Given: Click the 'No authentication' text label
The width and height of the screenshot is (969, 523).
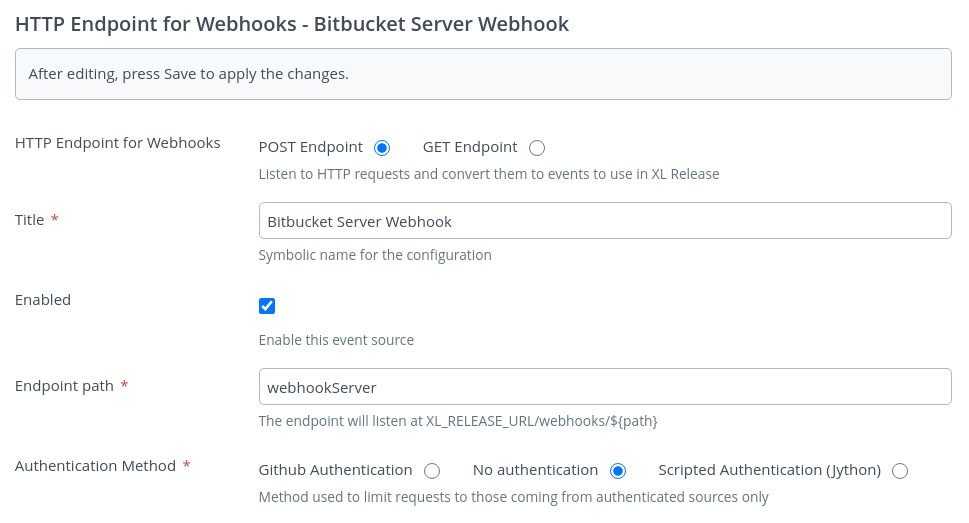Looking at the screenshot, I should pos(535,470).
